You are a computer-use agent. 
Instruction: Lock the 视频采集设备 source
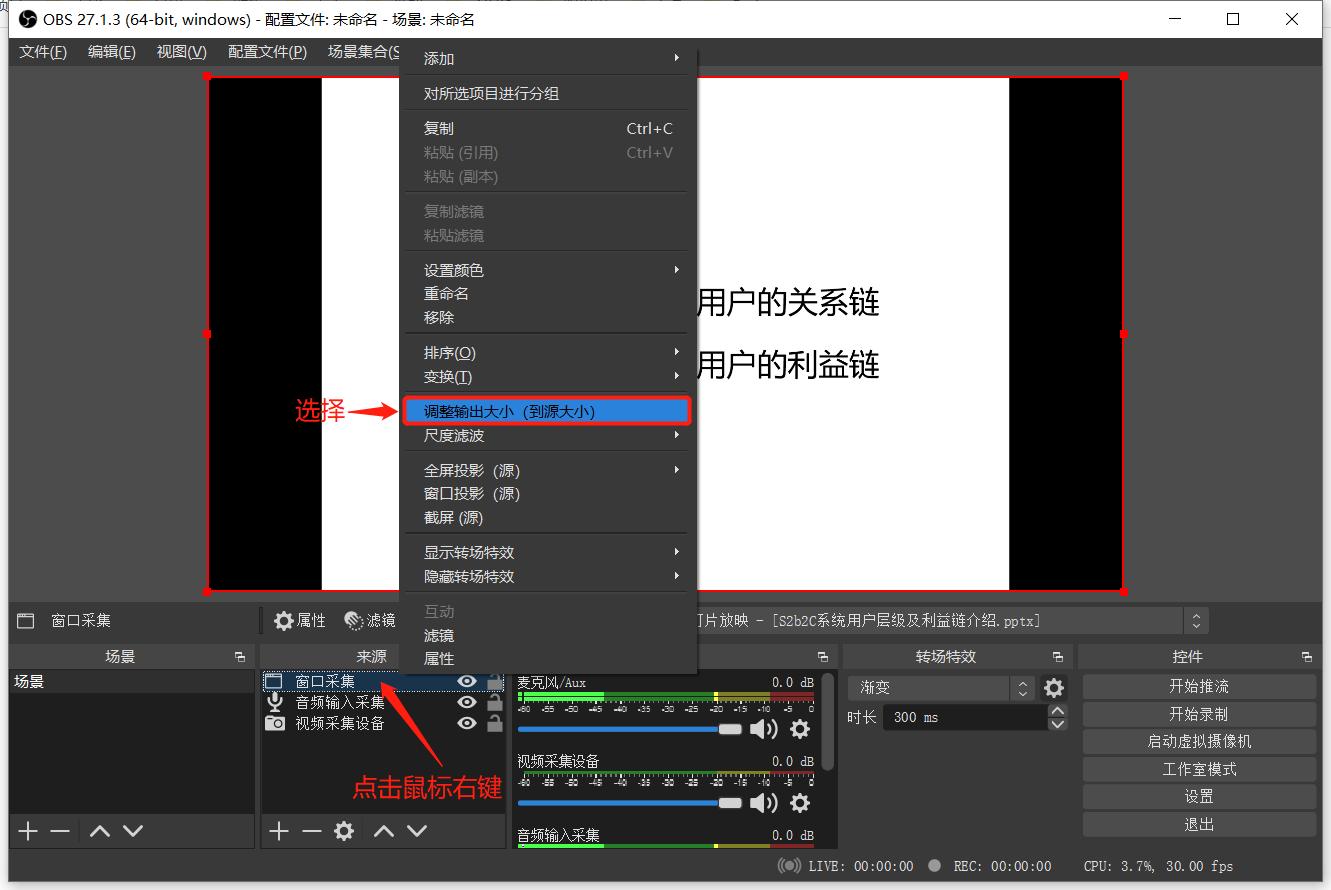click(x=495, y=723)
